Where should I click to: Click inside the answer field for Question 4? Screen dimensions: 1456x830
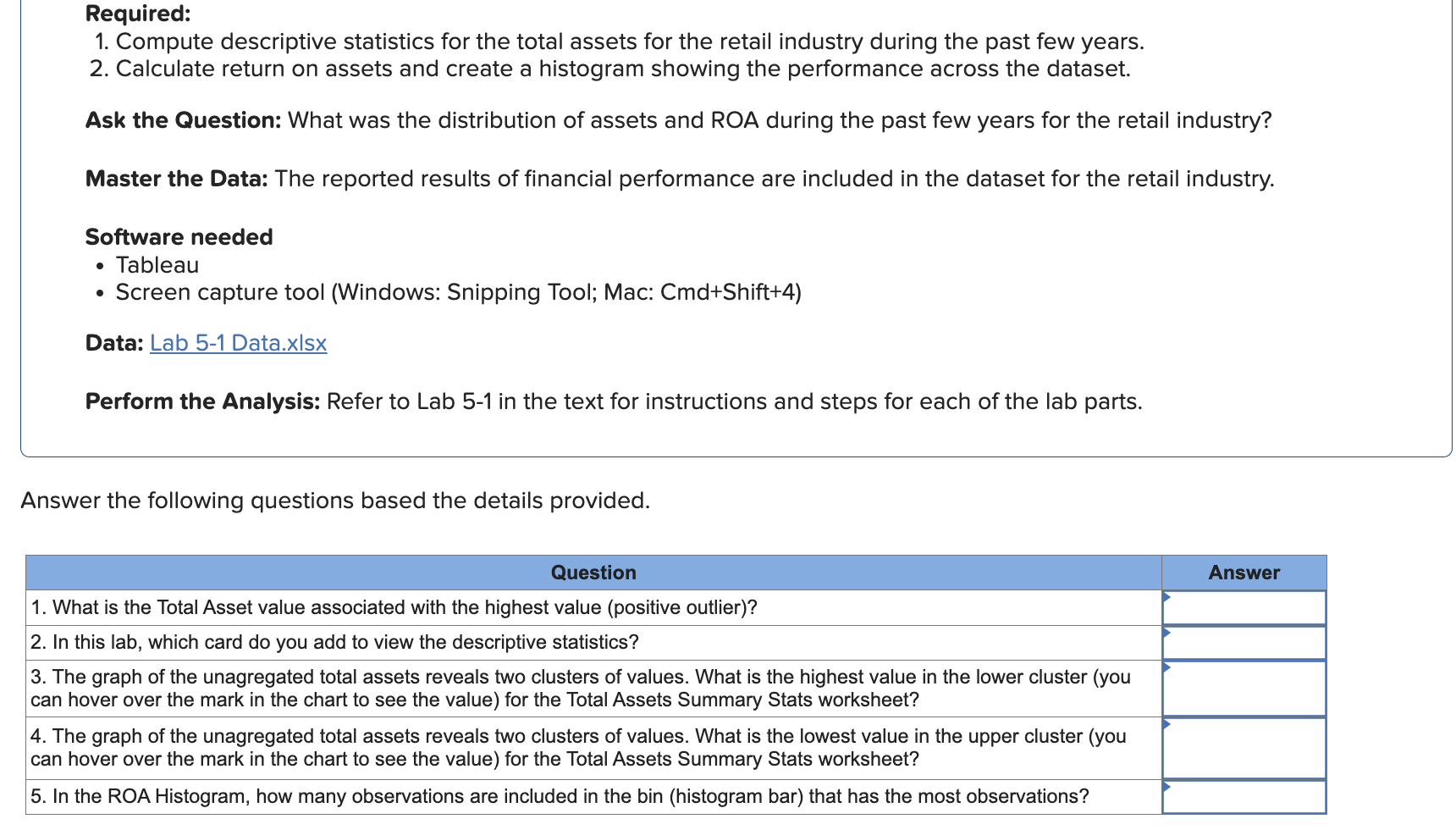coord(1243,748)
